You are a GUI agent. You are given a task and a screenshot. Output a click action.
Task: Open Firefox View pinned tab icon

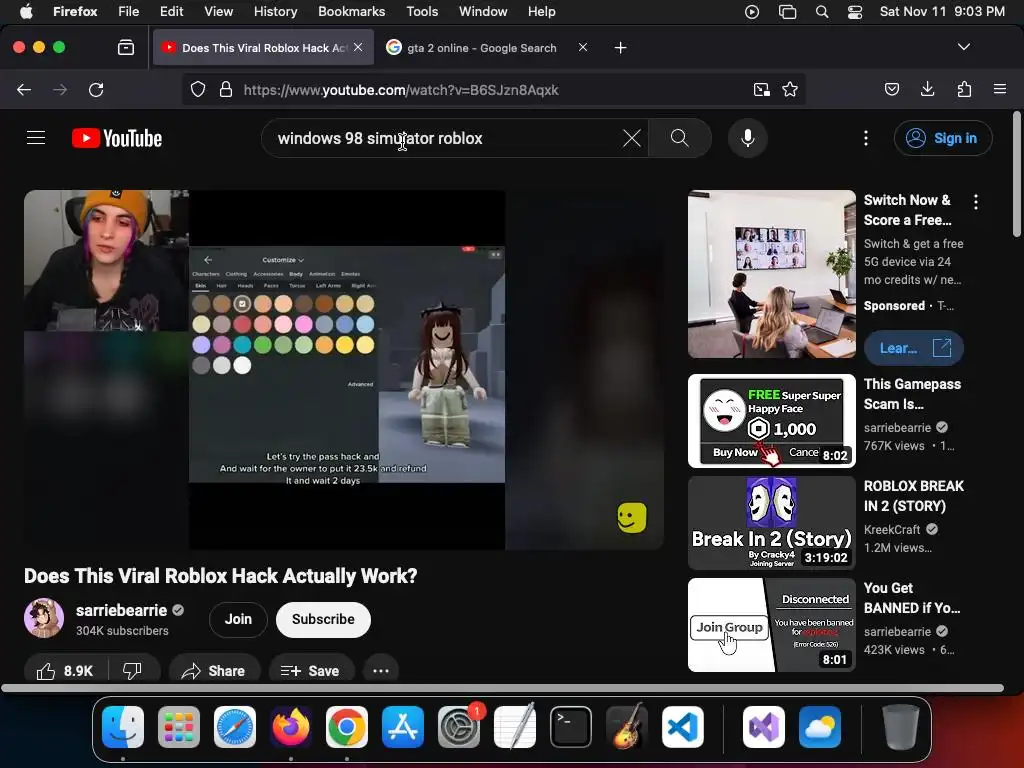126,48
